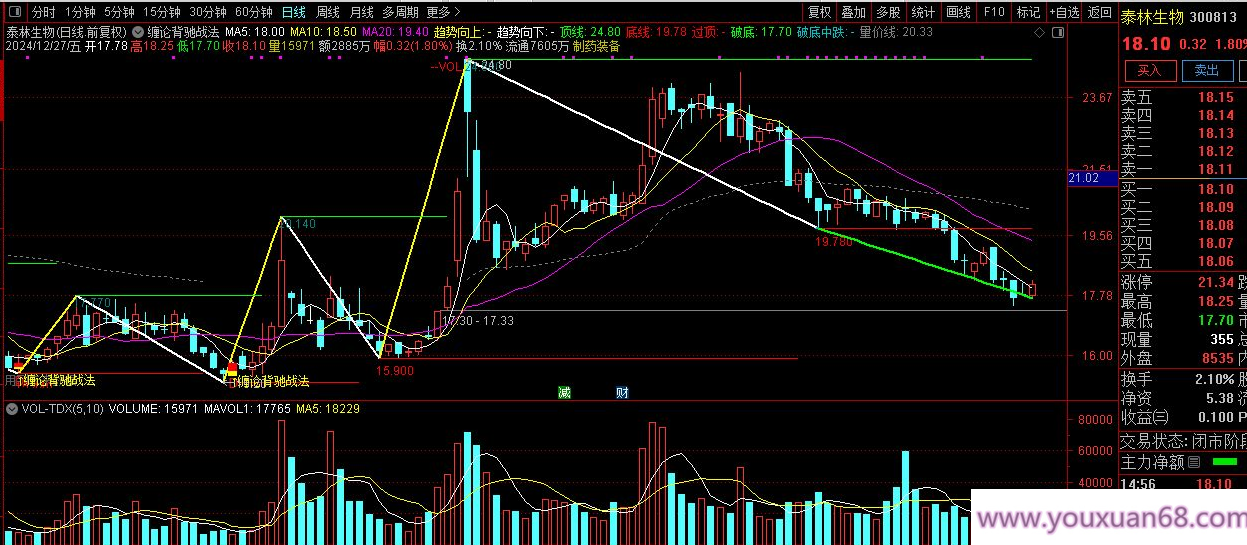Switch to the 60分钟 period tab
The height and width of the screenshot is (545, 1247).
pos(254,13)
